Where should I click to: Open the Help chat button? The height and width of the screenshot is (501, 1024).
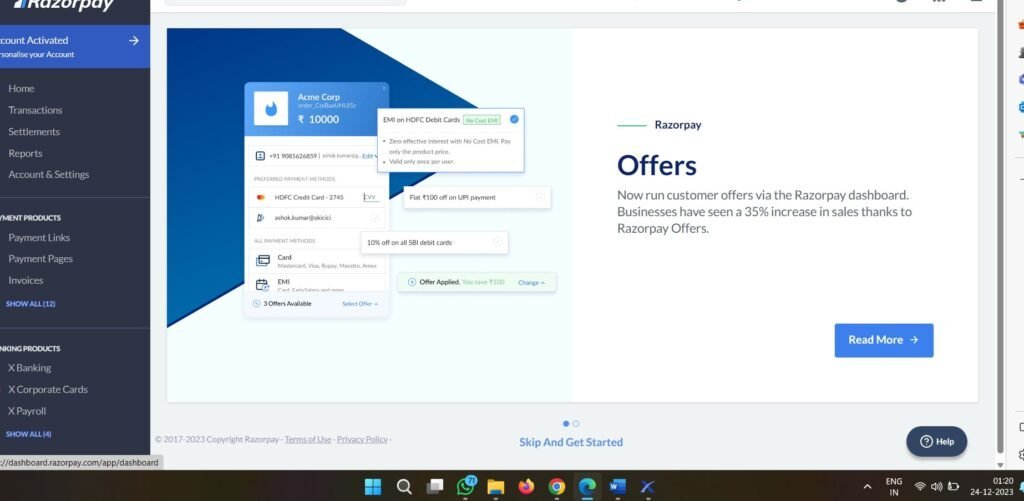click(x=936, y=442)
